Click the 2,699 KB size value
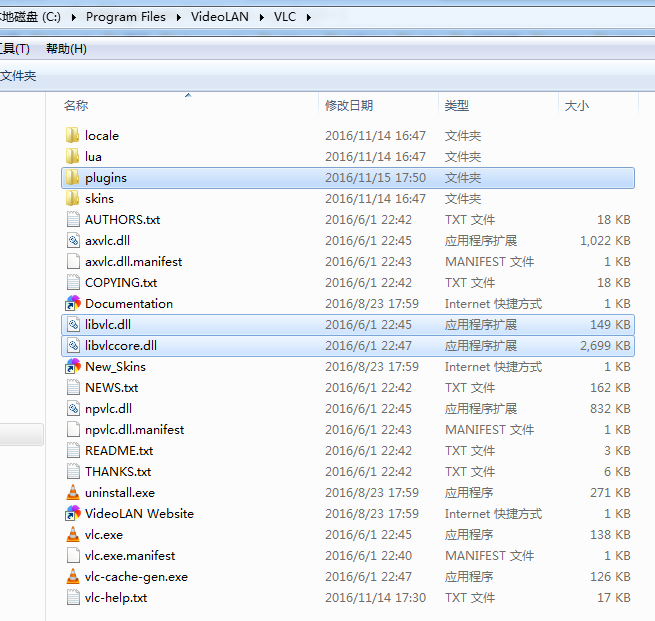Image resolution: width=655 pixels, height=621 pixels. [605, 346]
